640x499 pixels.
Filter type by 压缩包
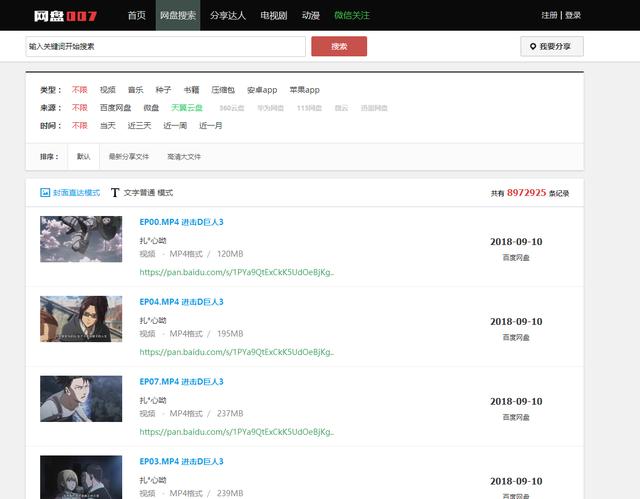[223, 90]
